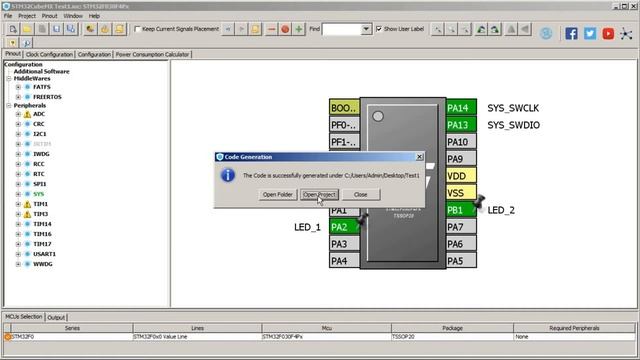This screenshot has width=640, height=360.
Task: Expand the SYS peripheral node
Action: point(18,194)
